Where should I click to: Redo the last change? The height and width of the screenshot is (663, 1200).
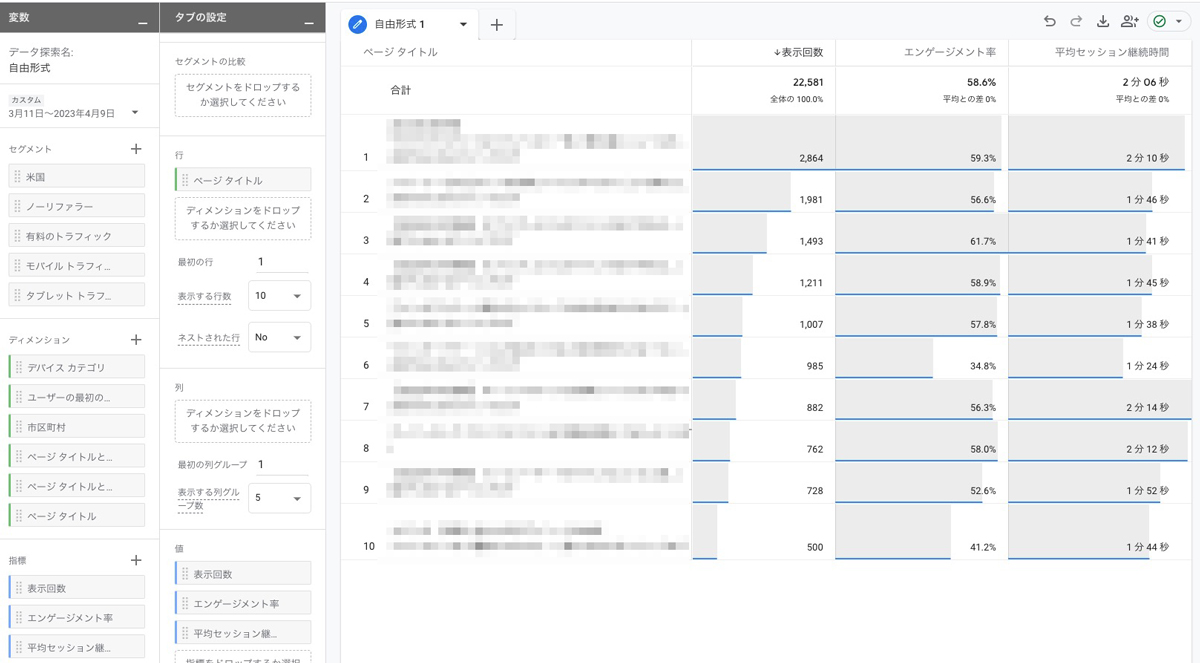(1076, 21)
